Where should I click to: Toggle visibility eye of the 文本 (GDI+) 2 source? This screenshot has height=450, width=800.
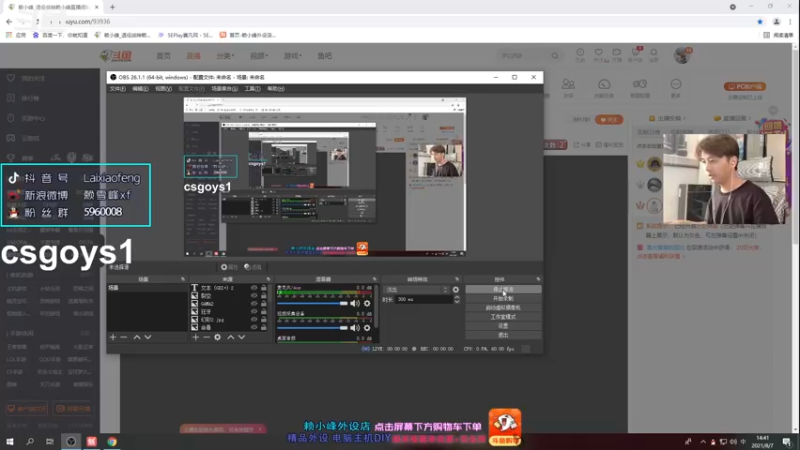coord(254,288)
